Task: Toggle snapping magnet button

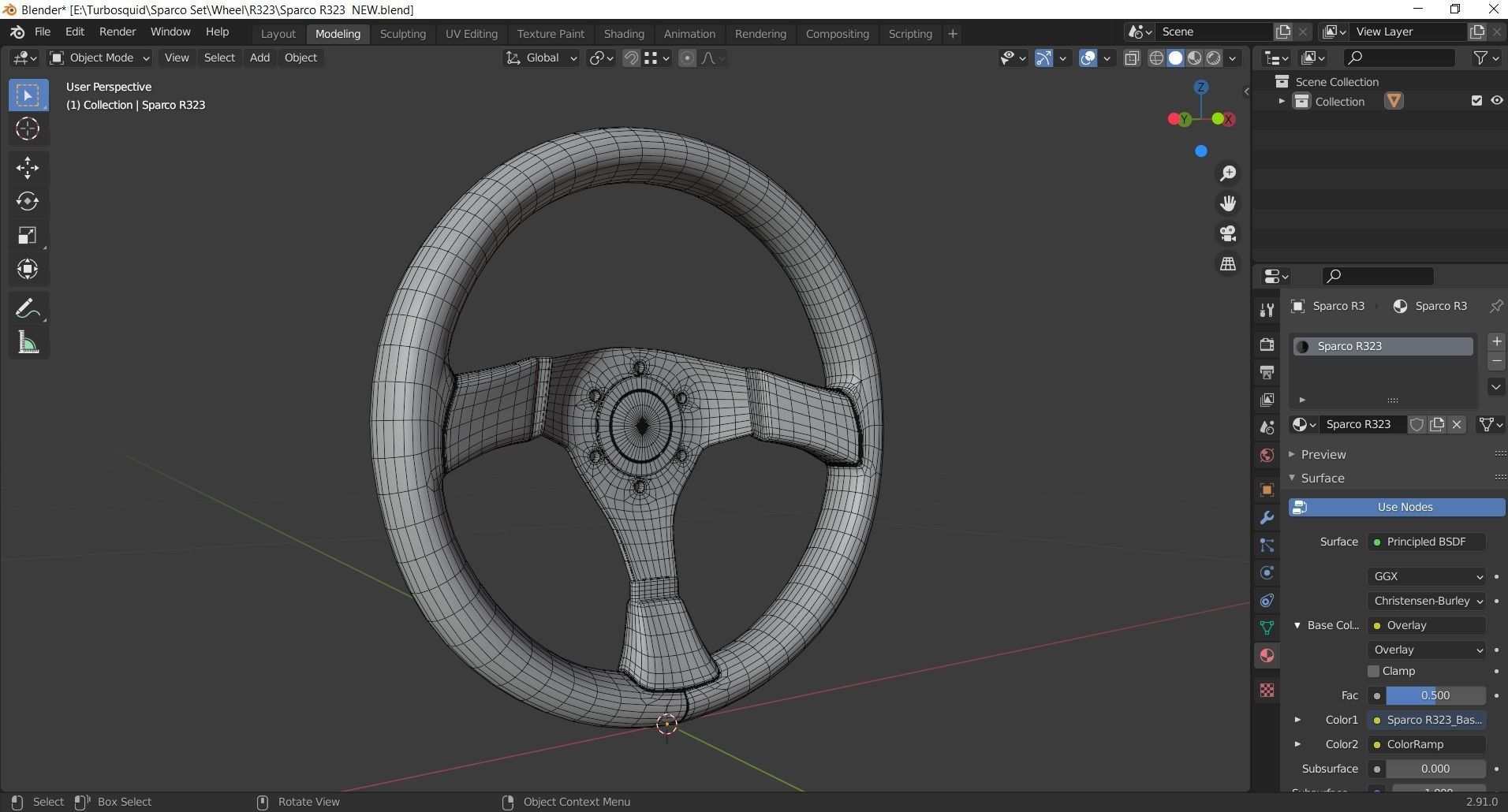Action: tap(631, 58)
